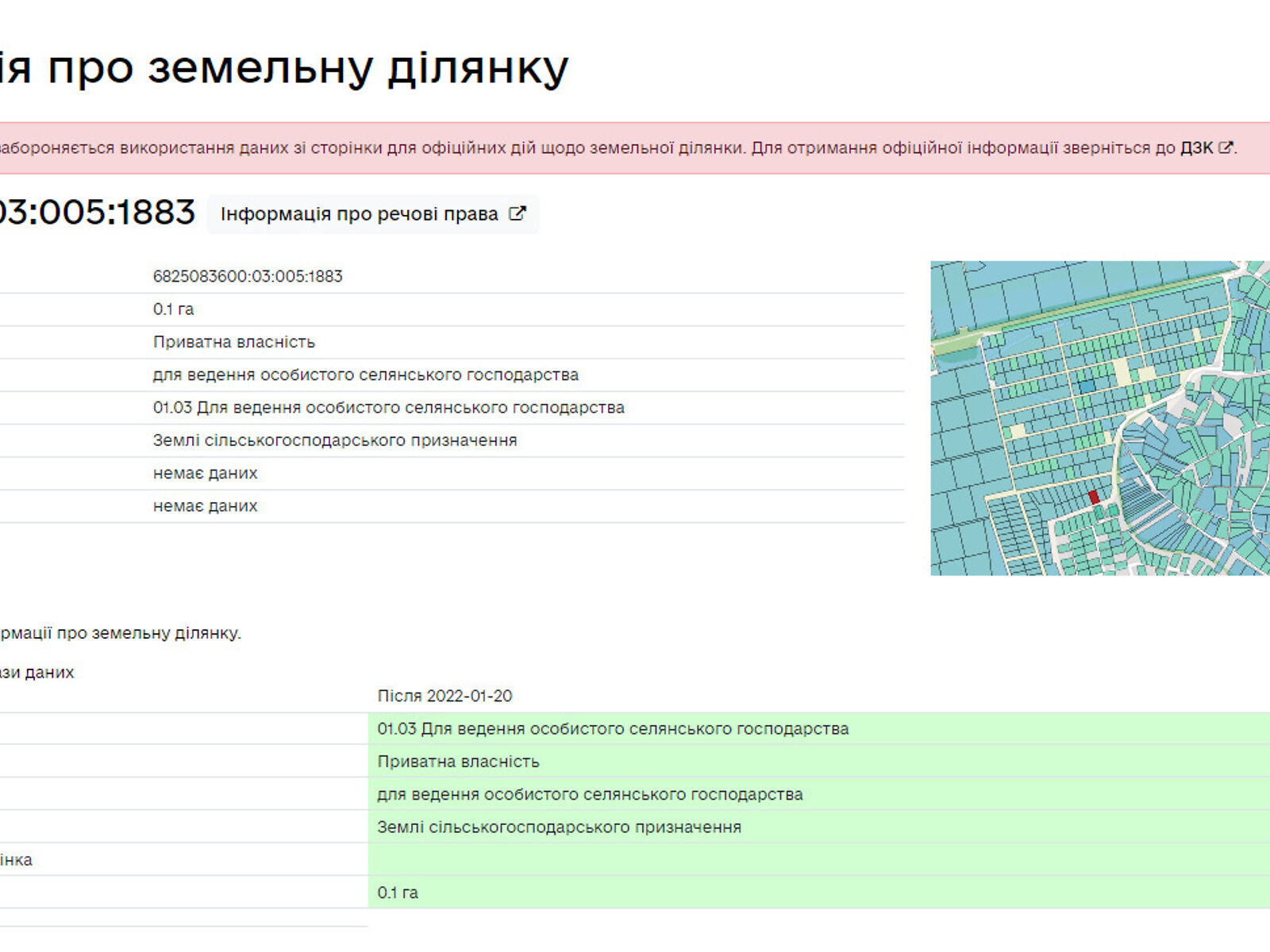Click the Після 2022-01-20 column header
The image size is (1270, 952).
tap(444, 696)
